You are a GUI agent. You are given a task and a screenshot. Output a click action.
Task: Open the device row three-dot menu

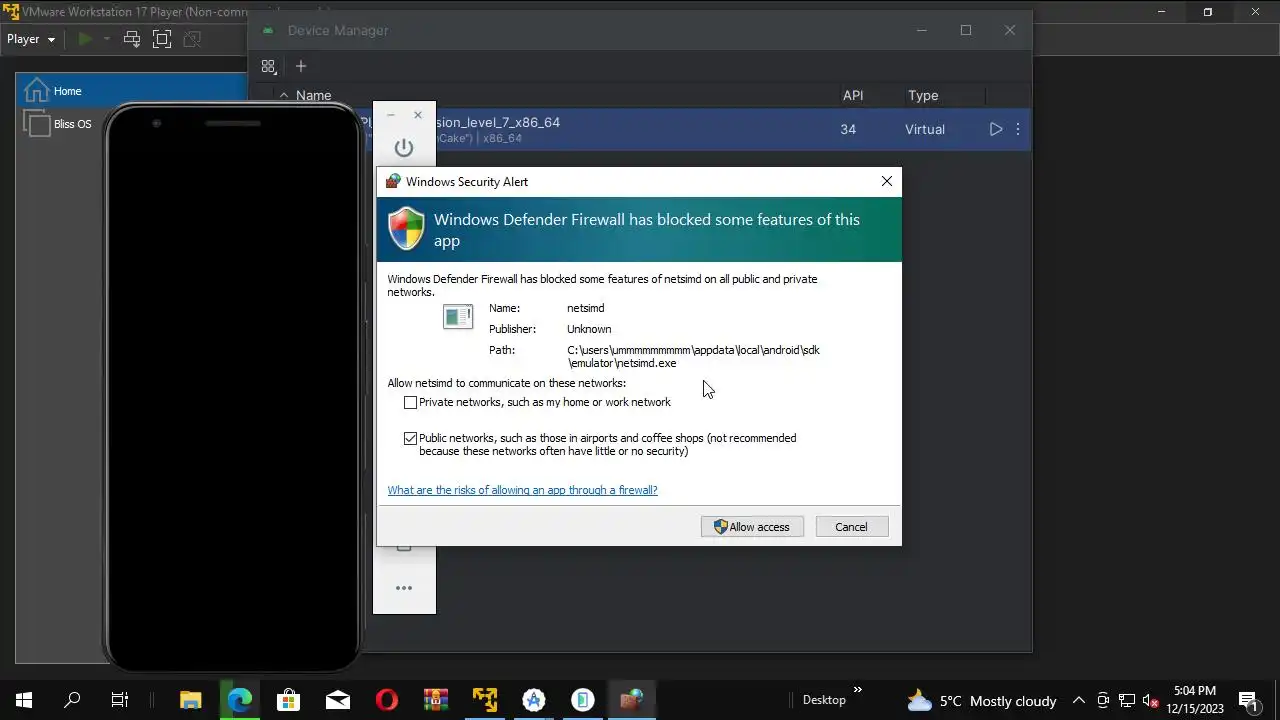click(x=1018, y=129)
